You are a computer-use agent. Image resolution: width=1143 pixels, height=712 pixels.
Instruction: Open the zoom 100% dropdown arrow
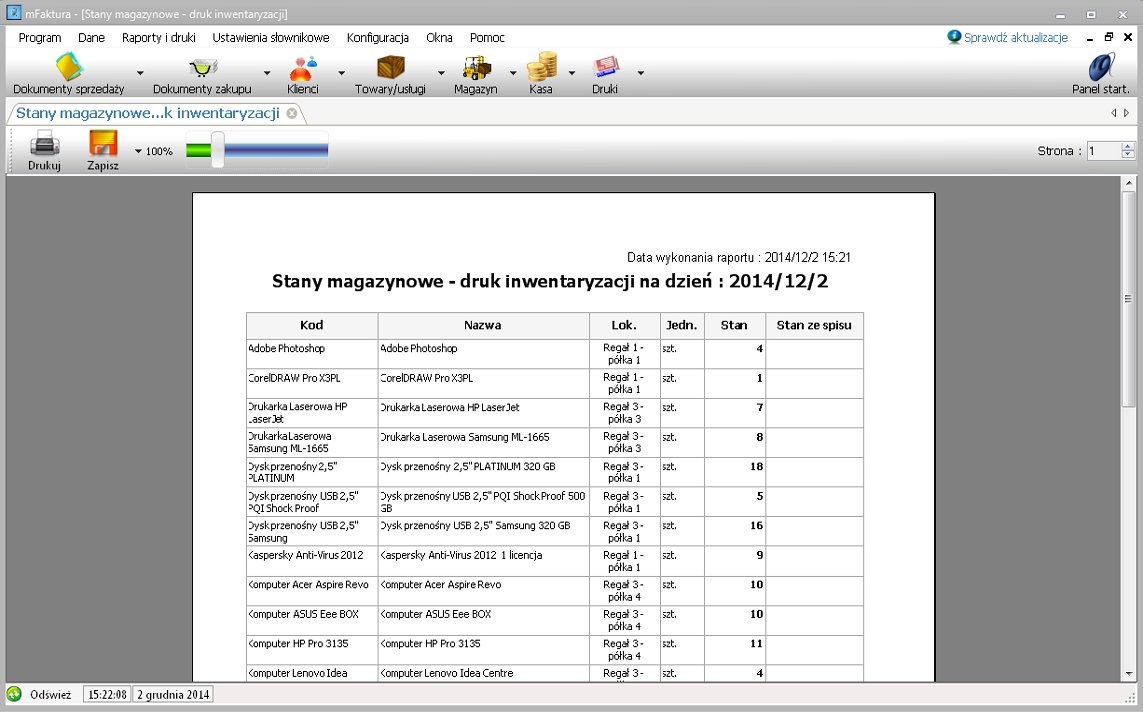[138, 152]
